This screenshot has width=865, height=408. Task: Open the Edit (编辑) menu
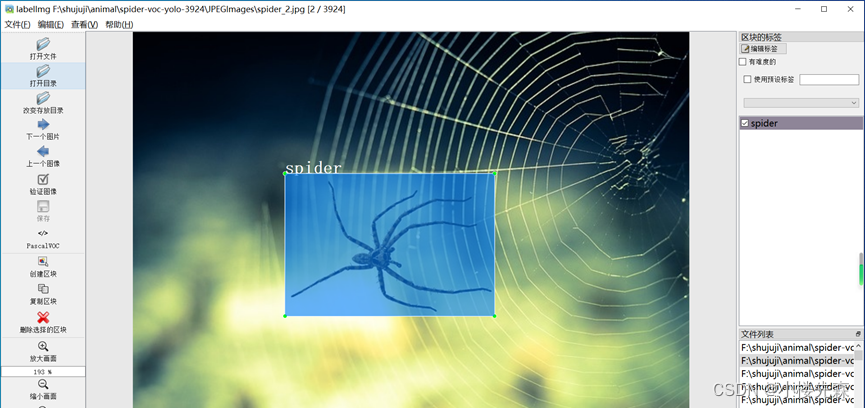click(x=51, y=25)
